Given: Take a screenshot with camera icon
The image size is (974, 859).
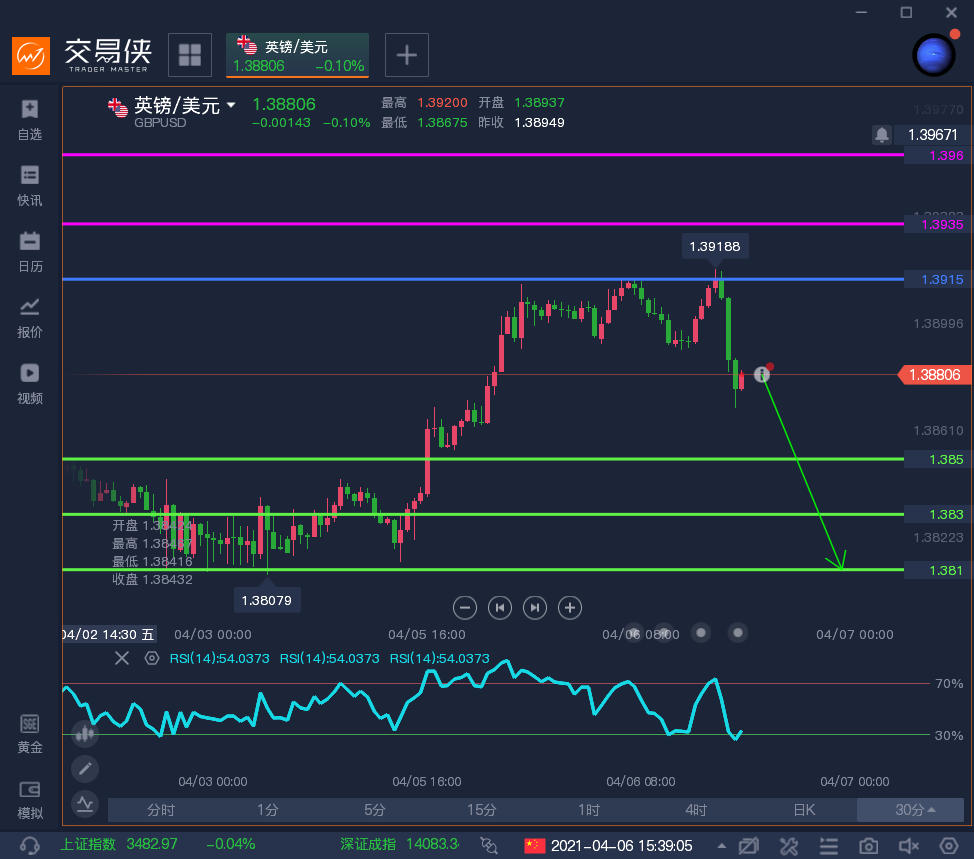Looking at the screenshot, I should pyautogui.click(x=868, y=845).
